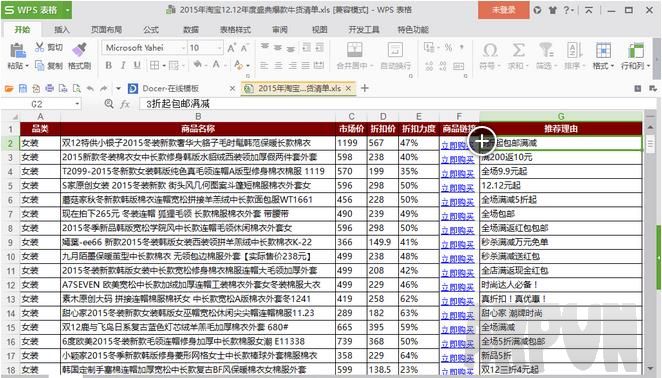Toggle bottom vertical alignment
This screenshot has width=662, height=378.
[x=291, y=48]
